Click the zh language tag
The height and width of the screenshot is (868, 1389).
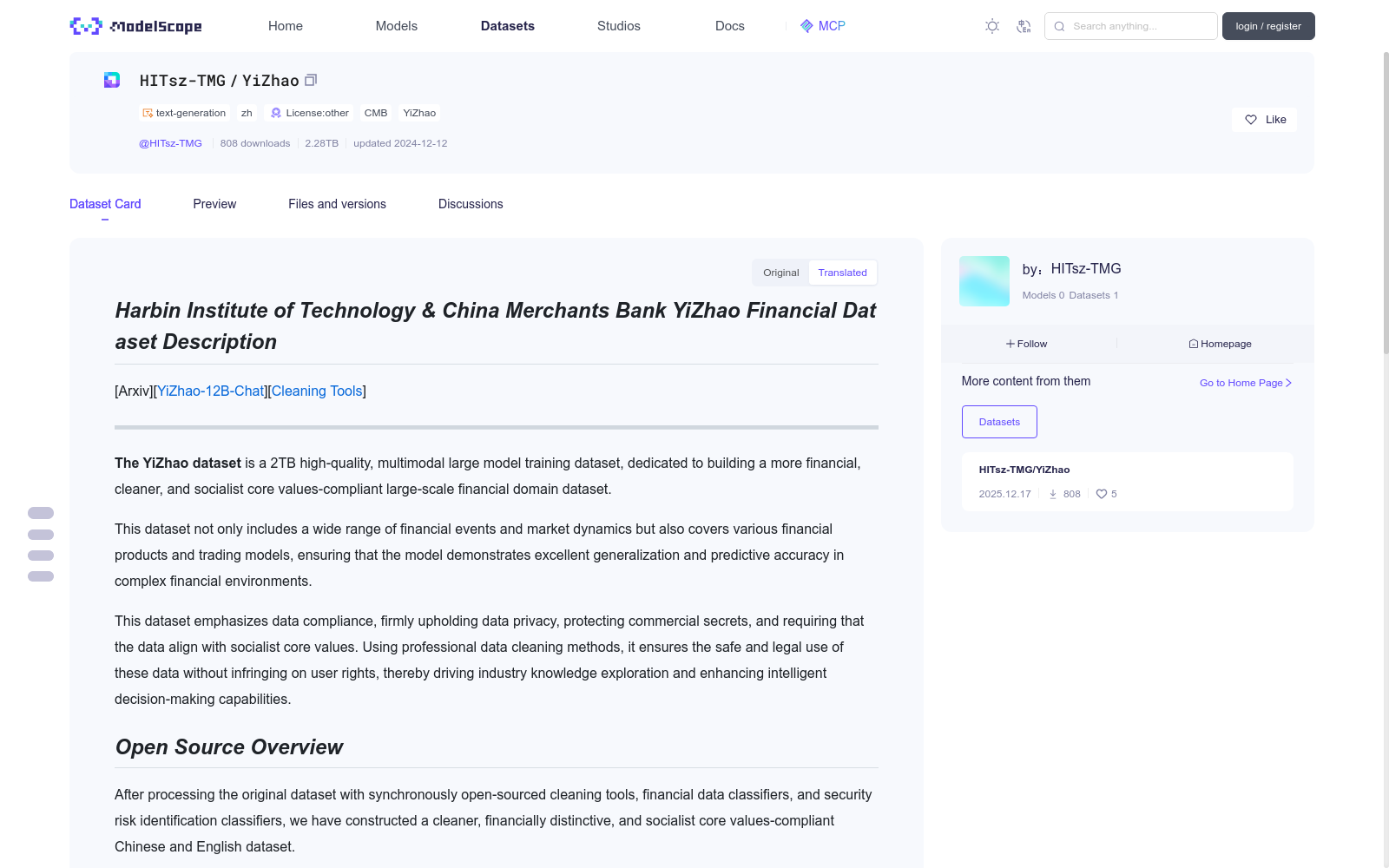click(x=247, y=113)
